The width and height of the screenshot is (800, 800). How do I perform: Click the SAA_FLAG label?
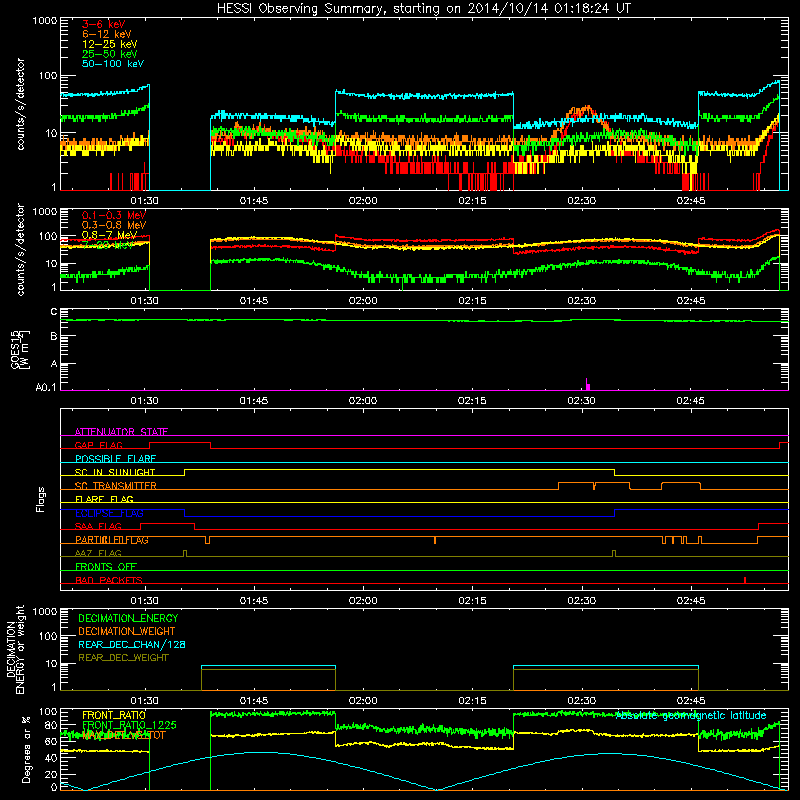(x=98, y=527)
